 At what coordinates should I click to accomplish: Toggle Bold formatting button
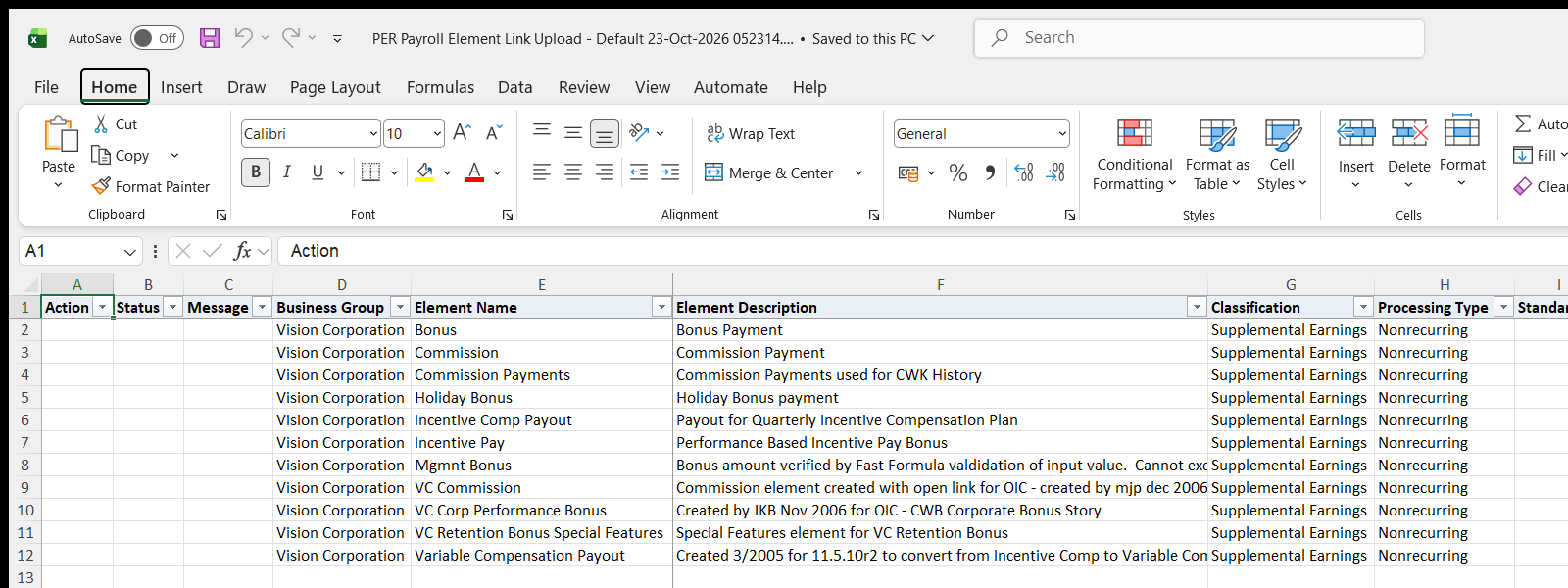[x=256, y=172]
